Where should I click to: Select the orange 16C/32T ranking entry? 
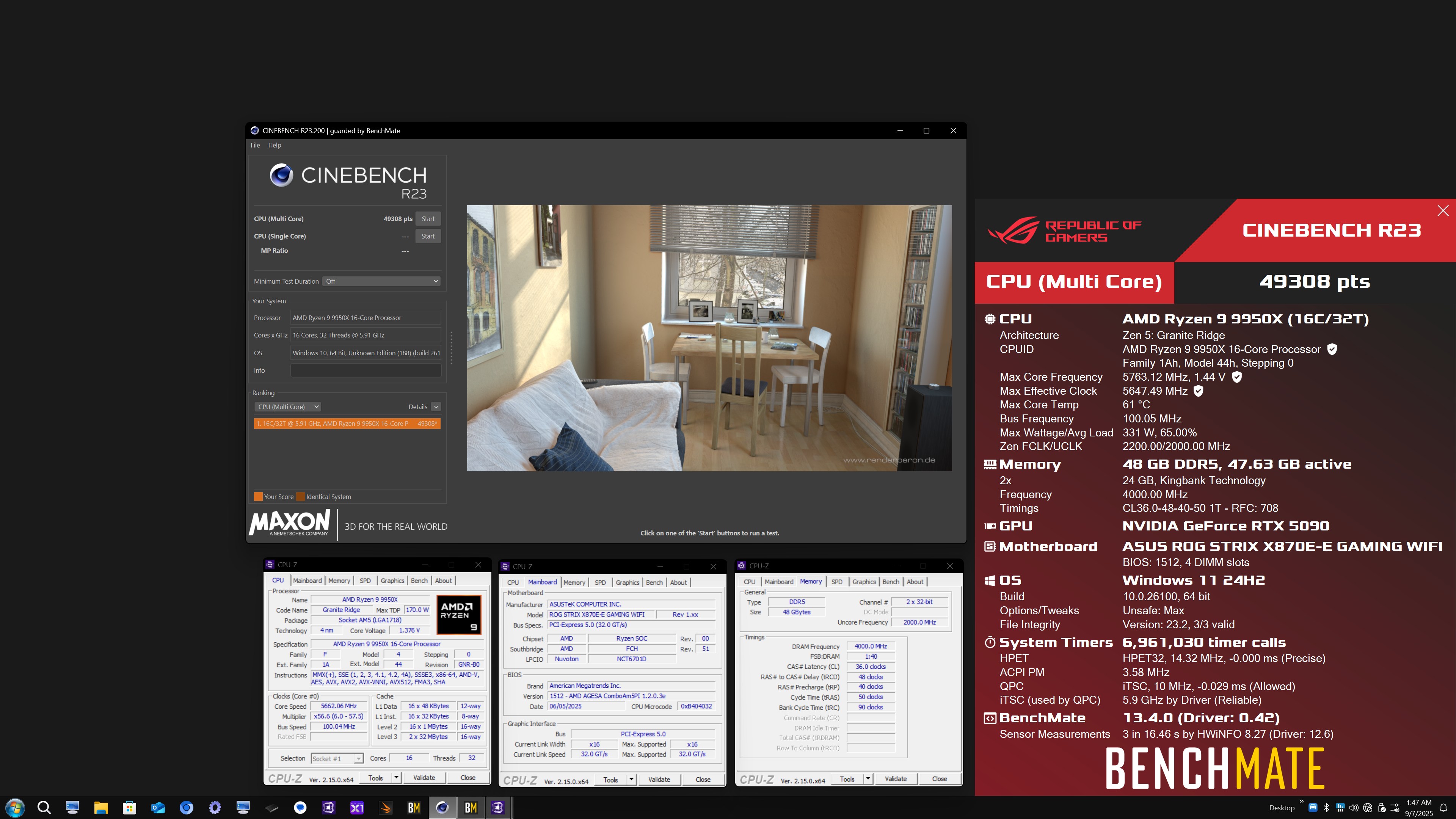(x=347, y=424)
